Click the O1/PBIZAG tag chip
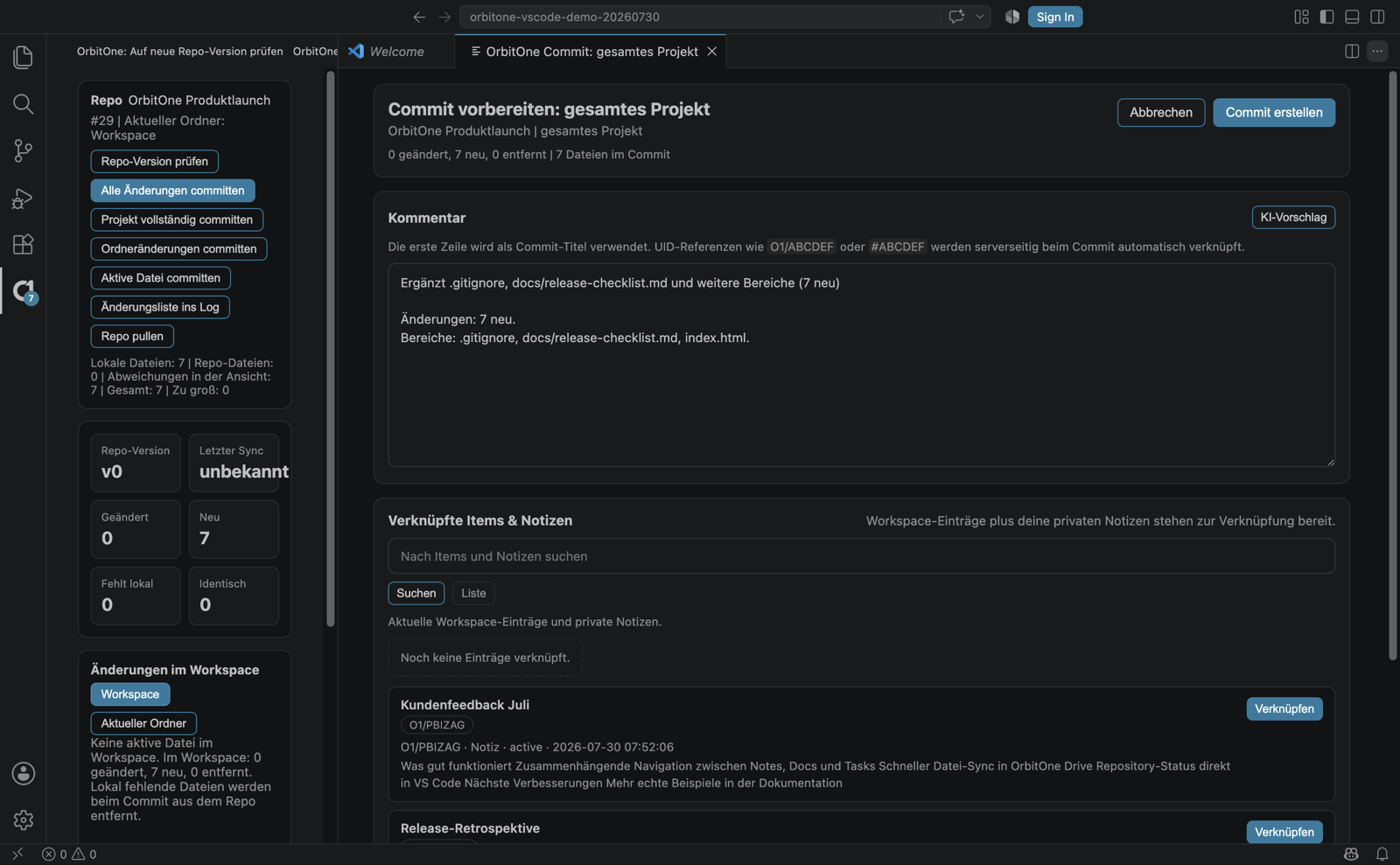 pos(437,725)
